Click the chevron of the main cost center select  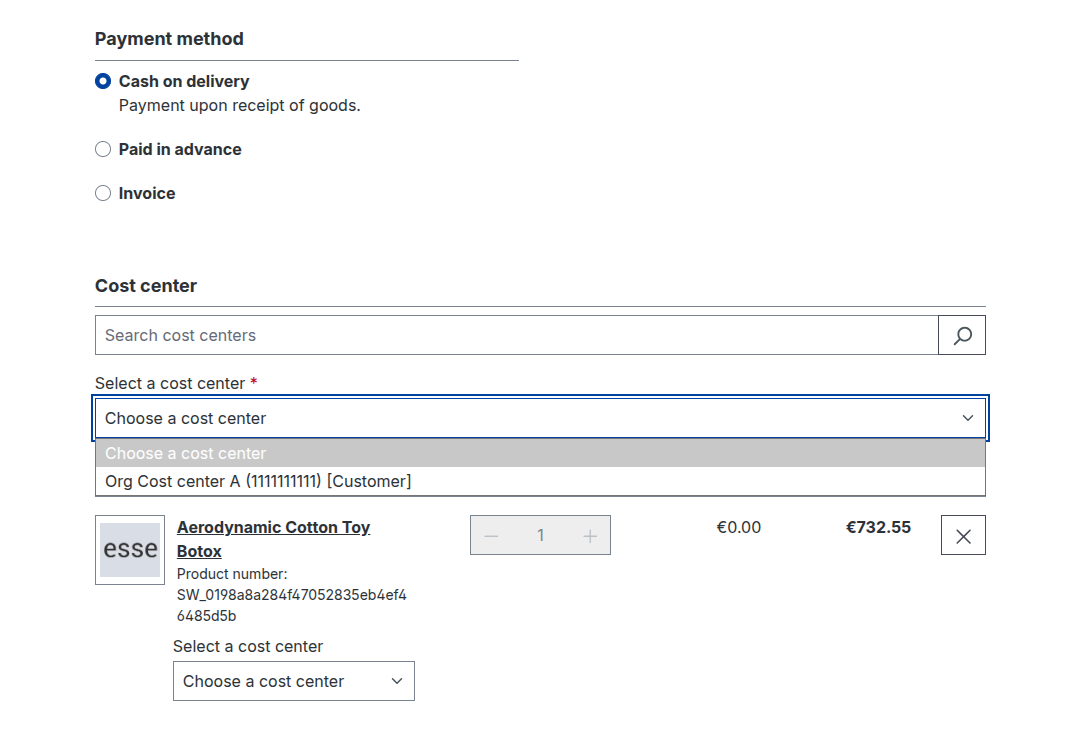click(x=967, y=418)
